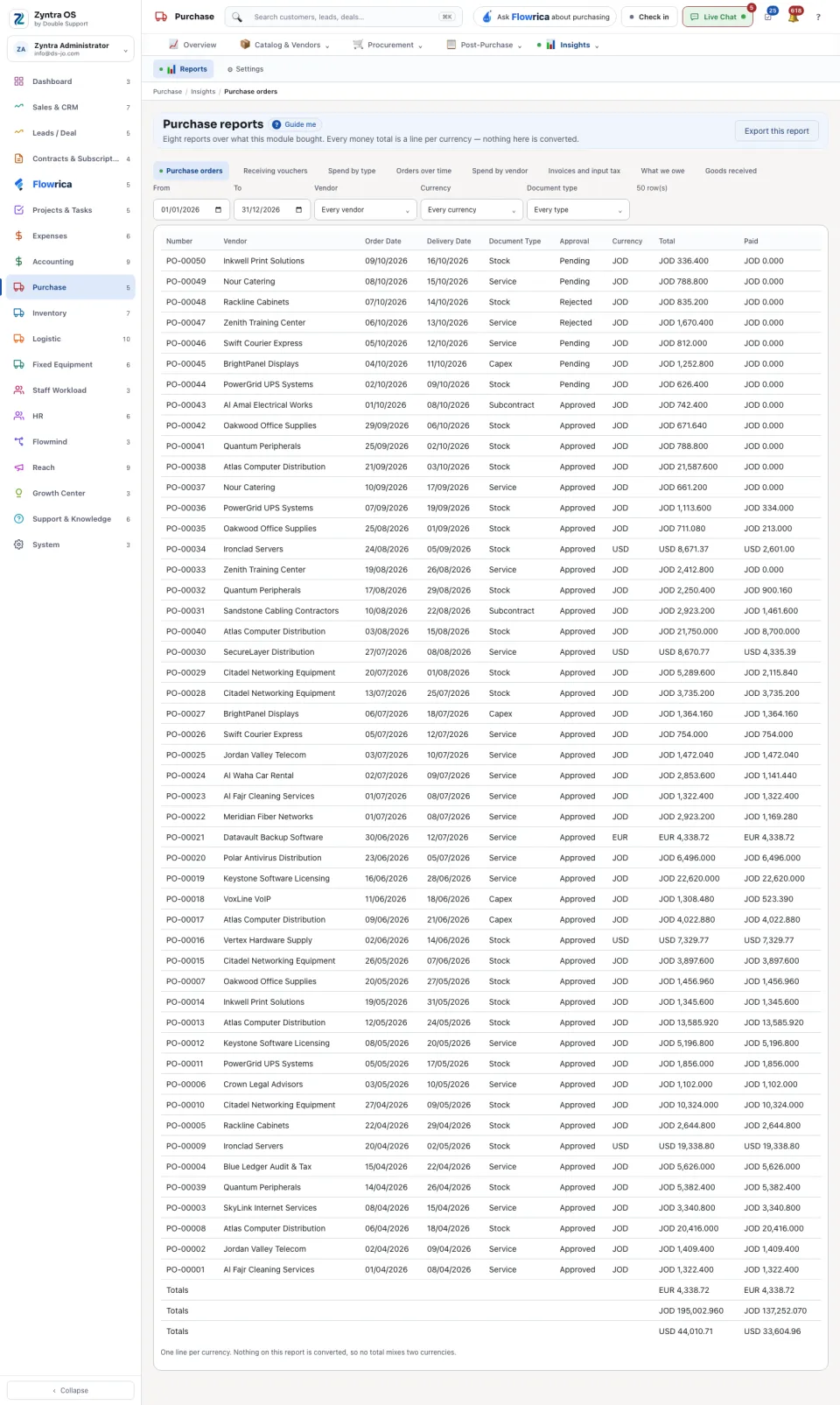Select the Reports sub-tab
840x1405 pixels.
pos(184,69)
